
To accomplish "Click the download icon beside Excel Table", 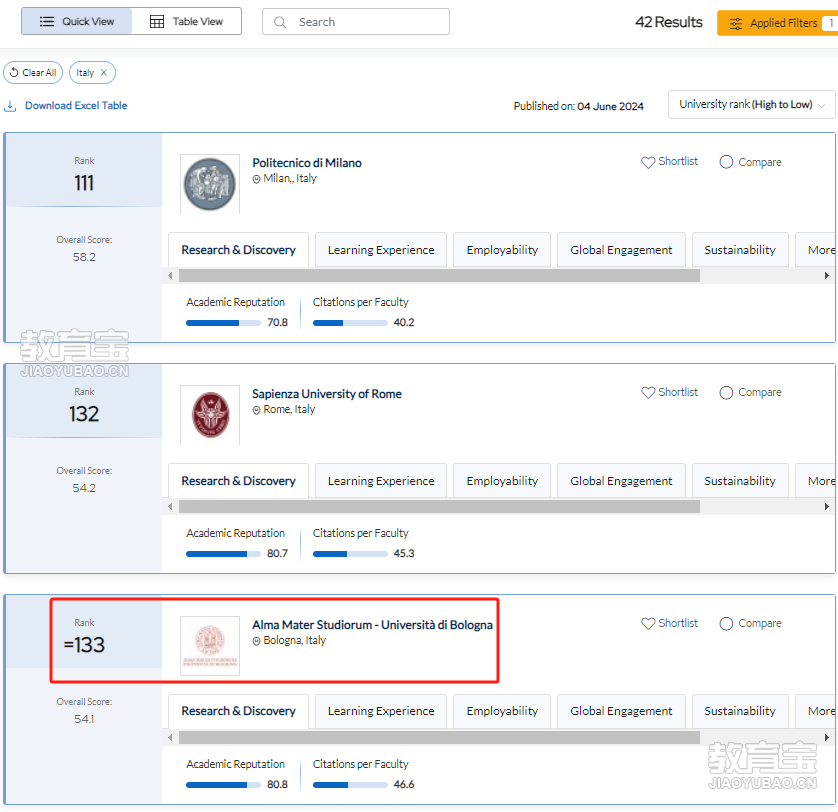I will pyautogui.click(x=10, y=106).
